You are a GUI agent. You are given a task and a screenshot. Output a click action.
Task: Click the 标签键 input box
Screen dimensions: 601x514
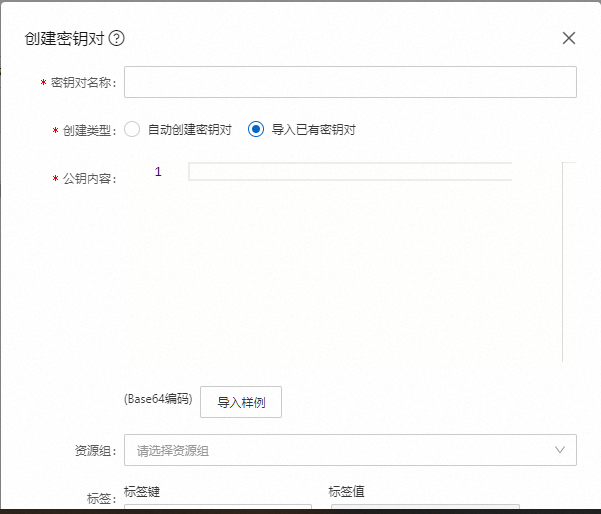(217, 508)
